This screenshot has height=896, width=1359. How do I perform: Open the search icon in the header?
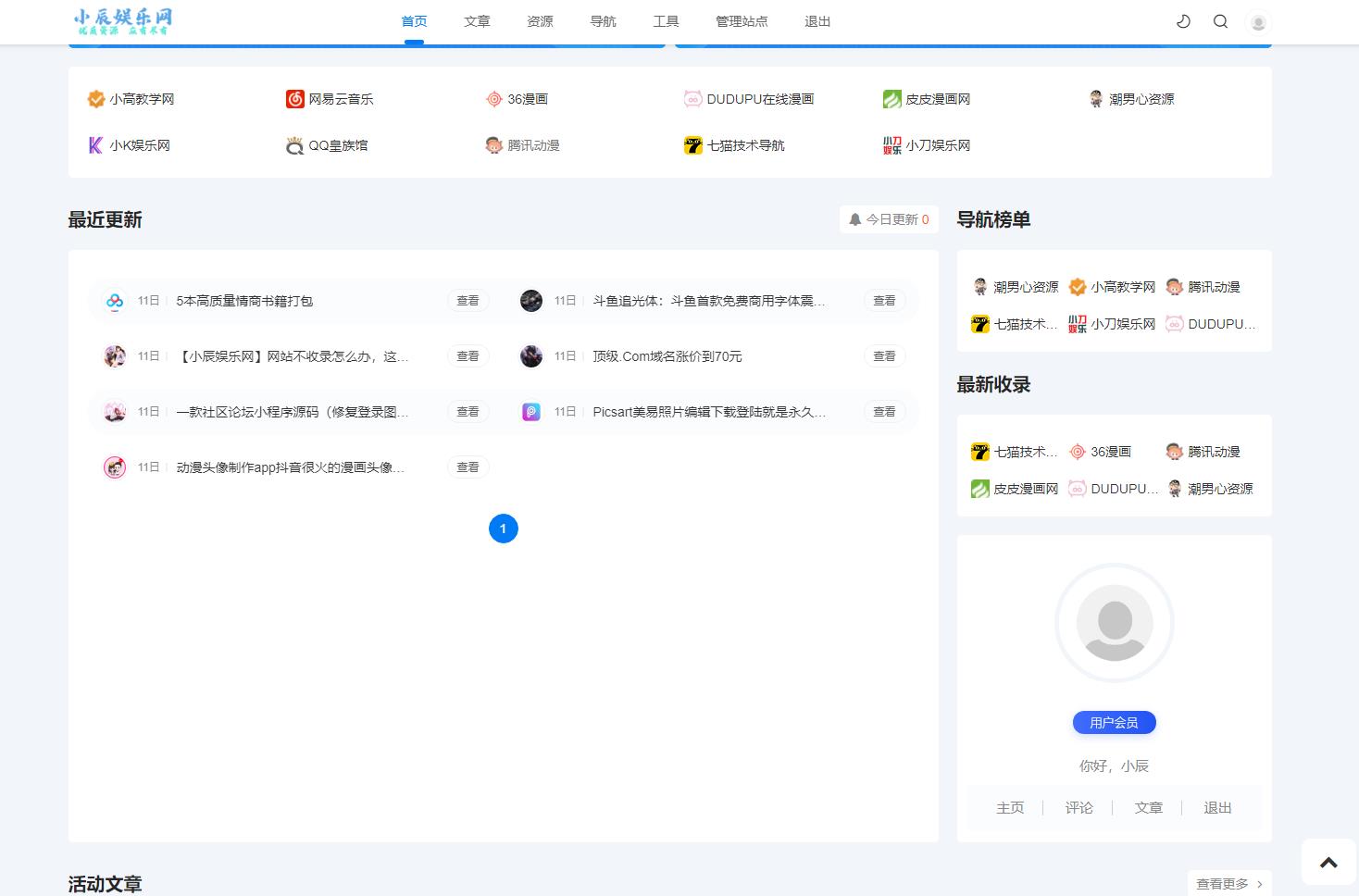[x=1220, y=21]
